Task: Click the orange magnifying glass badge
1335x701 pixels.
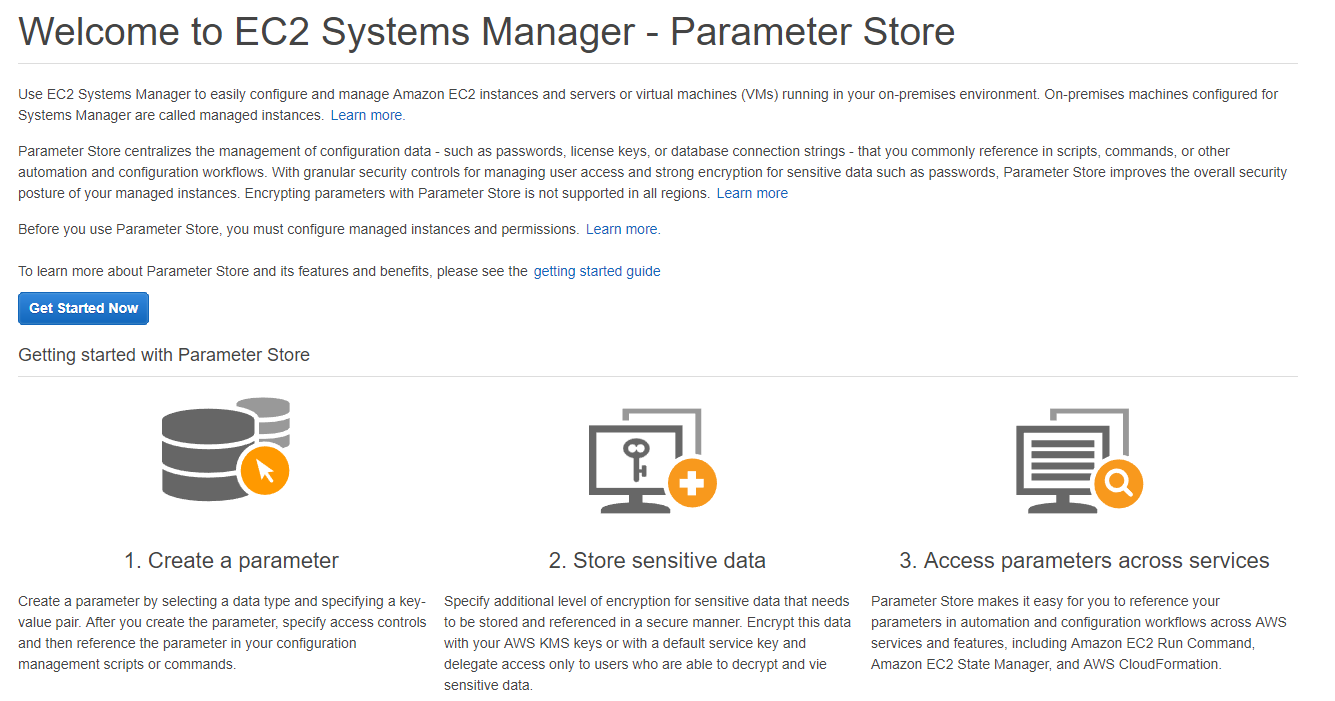Action: (1118, 485)
